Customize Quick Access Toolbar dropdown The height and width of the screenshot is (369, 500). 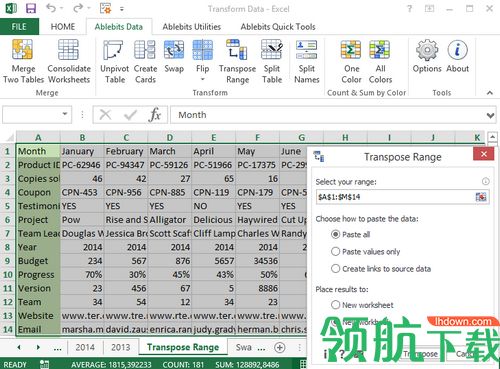pos(122,9)
